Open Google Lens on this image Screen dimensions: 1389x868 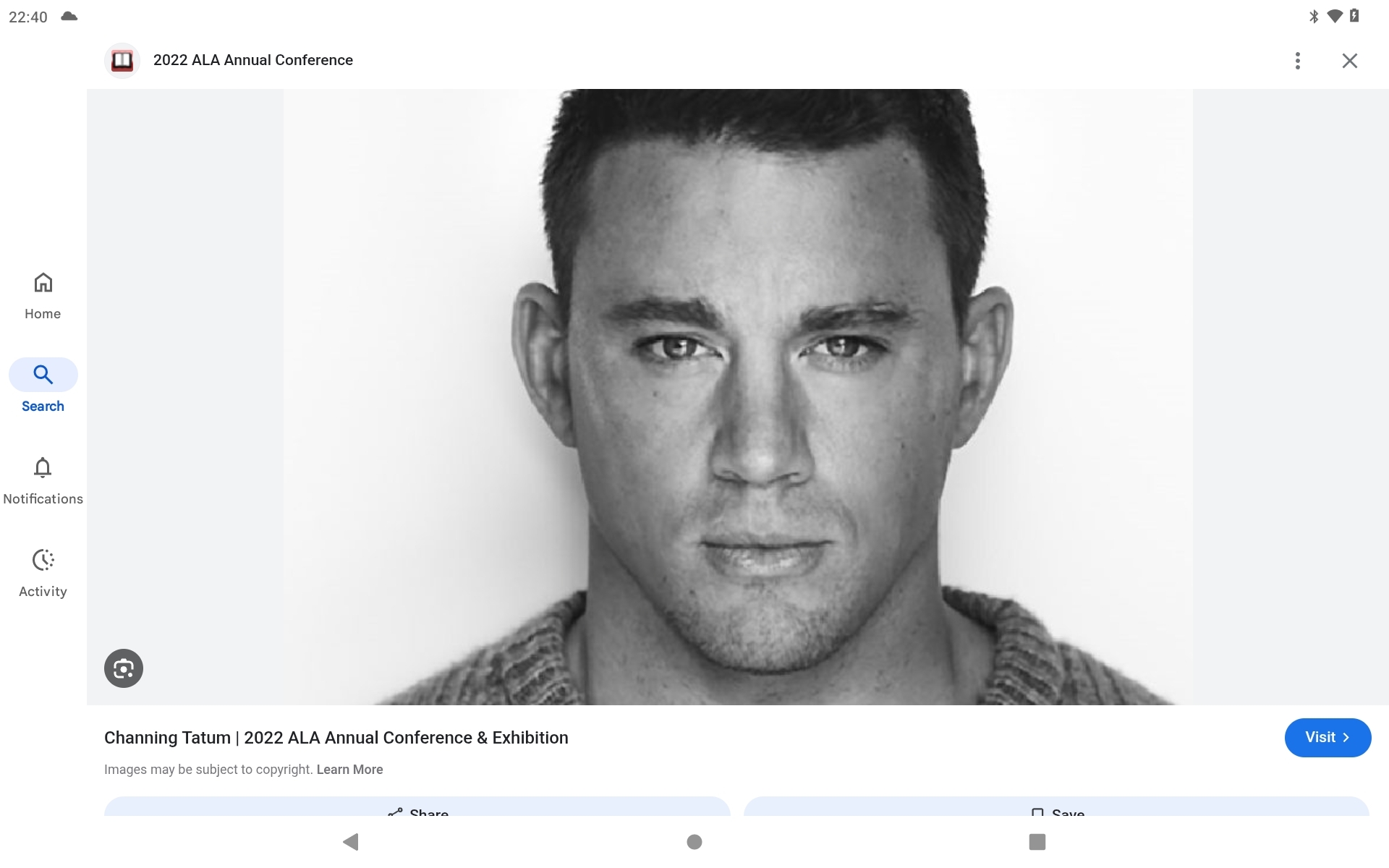pos(124,668)
